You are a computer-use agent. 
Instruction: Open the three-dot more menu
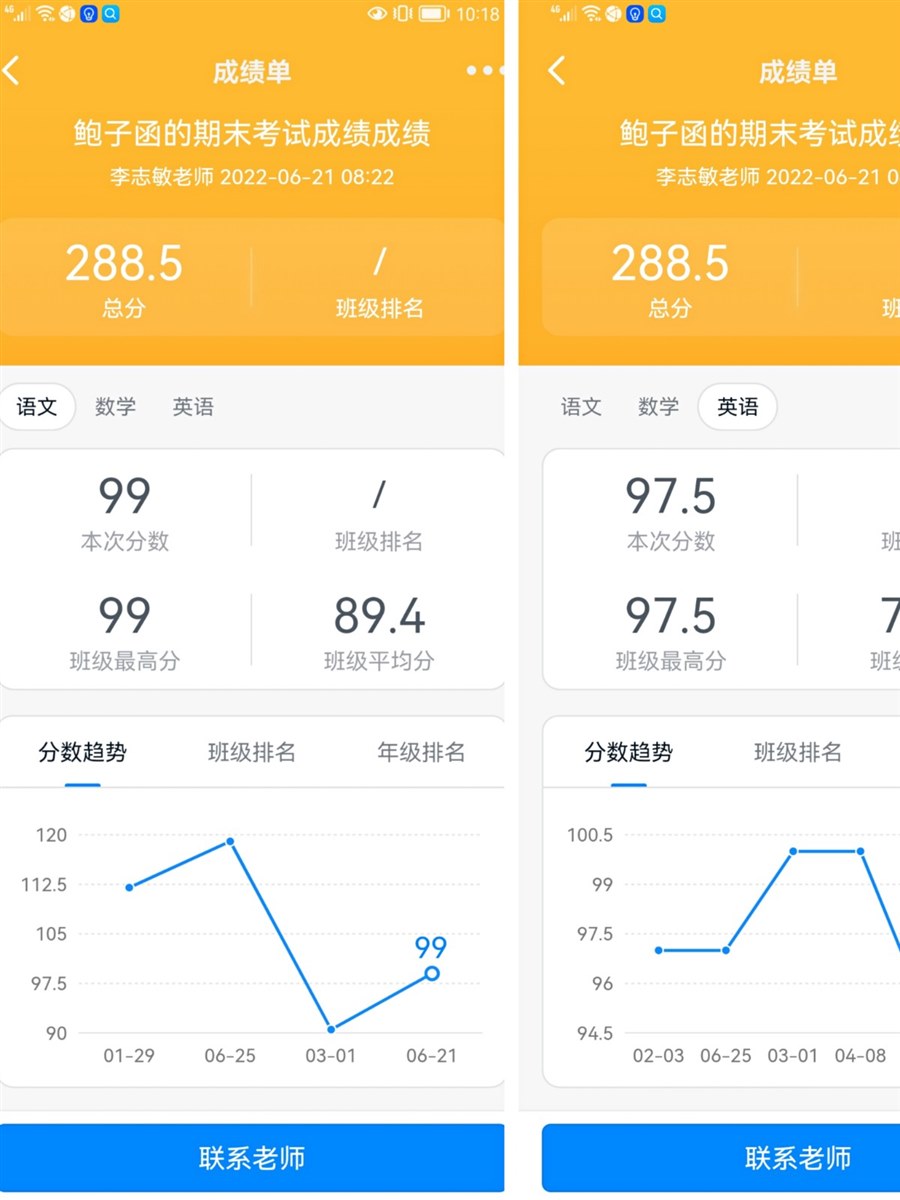tap(485, 71)
